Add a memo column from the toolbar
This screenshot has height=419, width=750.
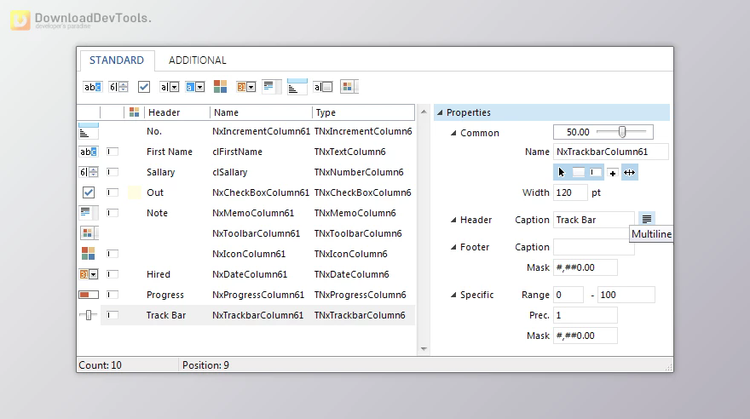pos(271,87)
